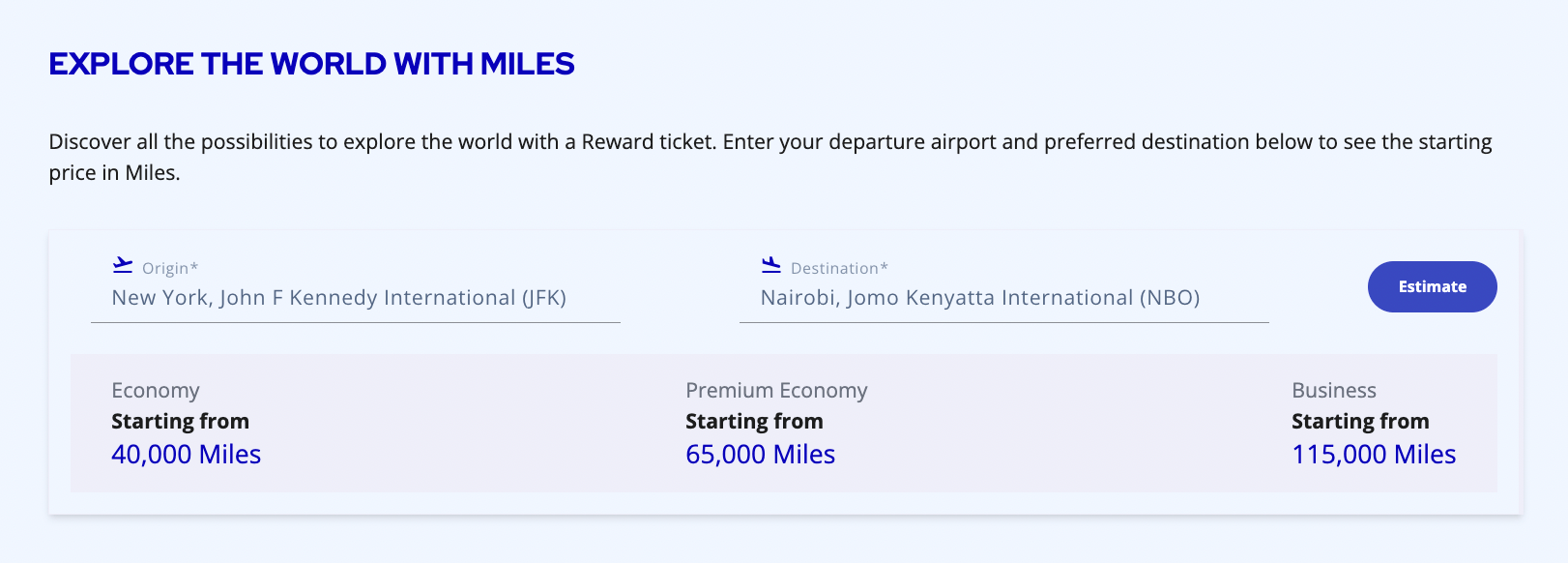1568x563 pixels.
Task: Click the plane landing icon beside Destination
Action: coord(771,265)
